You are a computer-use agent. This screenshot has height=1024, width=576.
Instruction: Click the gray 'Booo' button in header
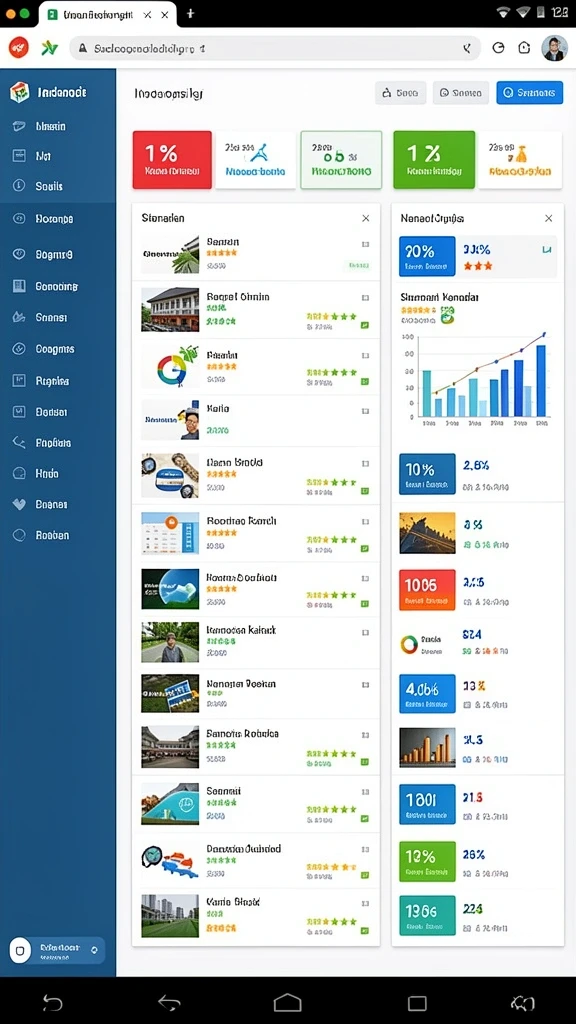click(400, 93)
